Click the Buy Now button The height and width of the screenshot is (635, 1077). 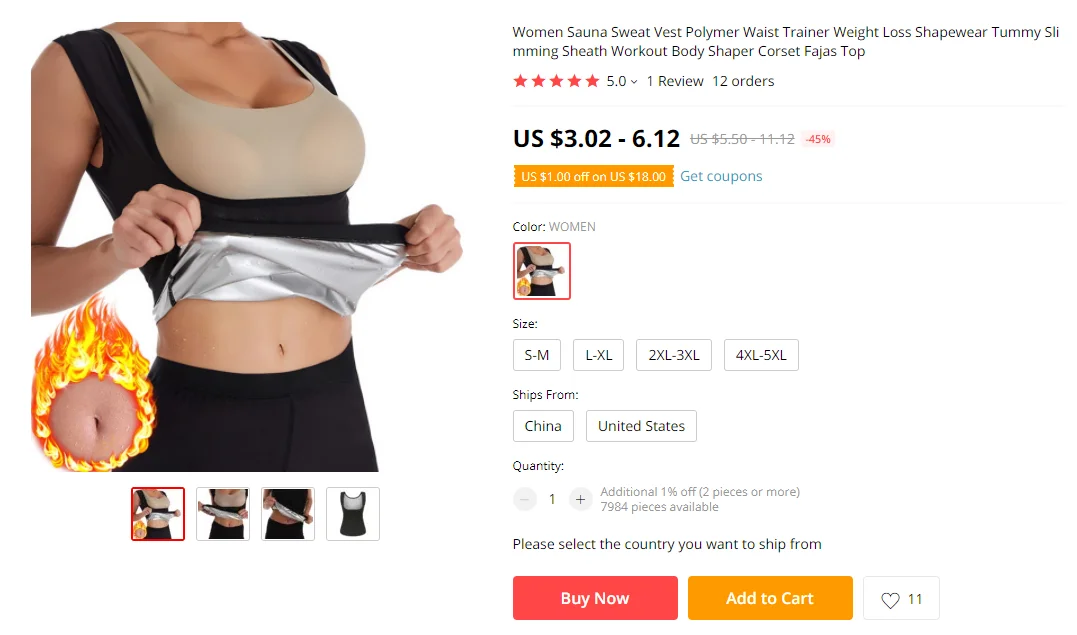pos(596,599)
